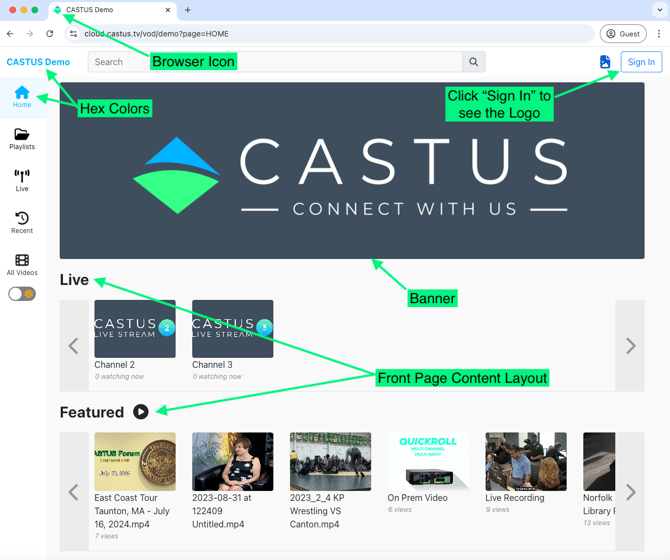Reload the page with the browser refresh button
This screenshot has height=560, width=670.
tap(50, 34)
